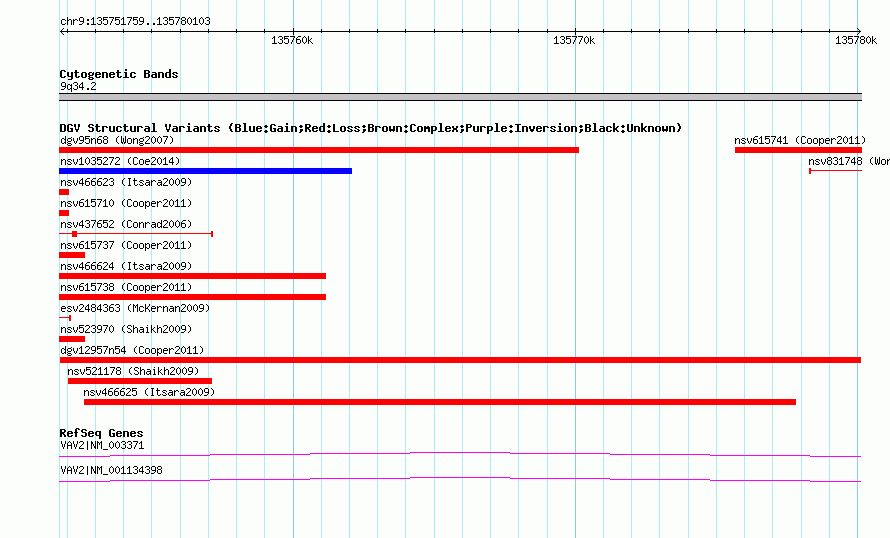
Task: Open the VAV2|NM_001134398 gene track
Action: [460, 480]
